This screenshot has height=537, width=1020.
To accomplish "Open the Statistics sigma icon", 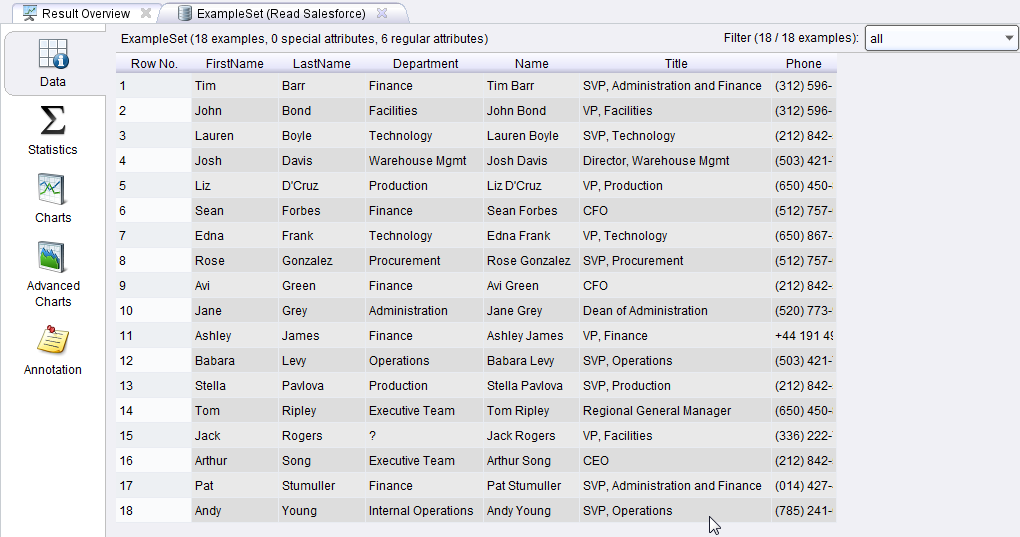I will coord(52,121).
